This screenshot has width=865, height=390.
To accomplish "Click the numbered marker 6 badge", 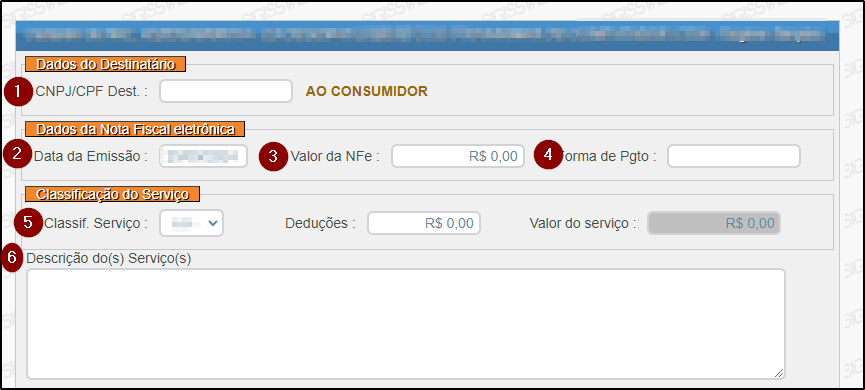I will [x=12, y=258].
